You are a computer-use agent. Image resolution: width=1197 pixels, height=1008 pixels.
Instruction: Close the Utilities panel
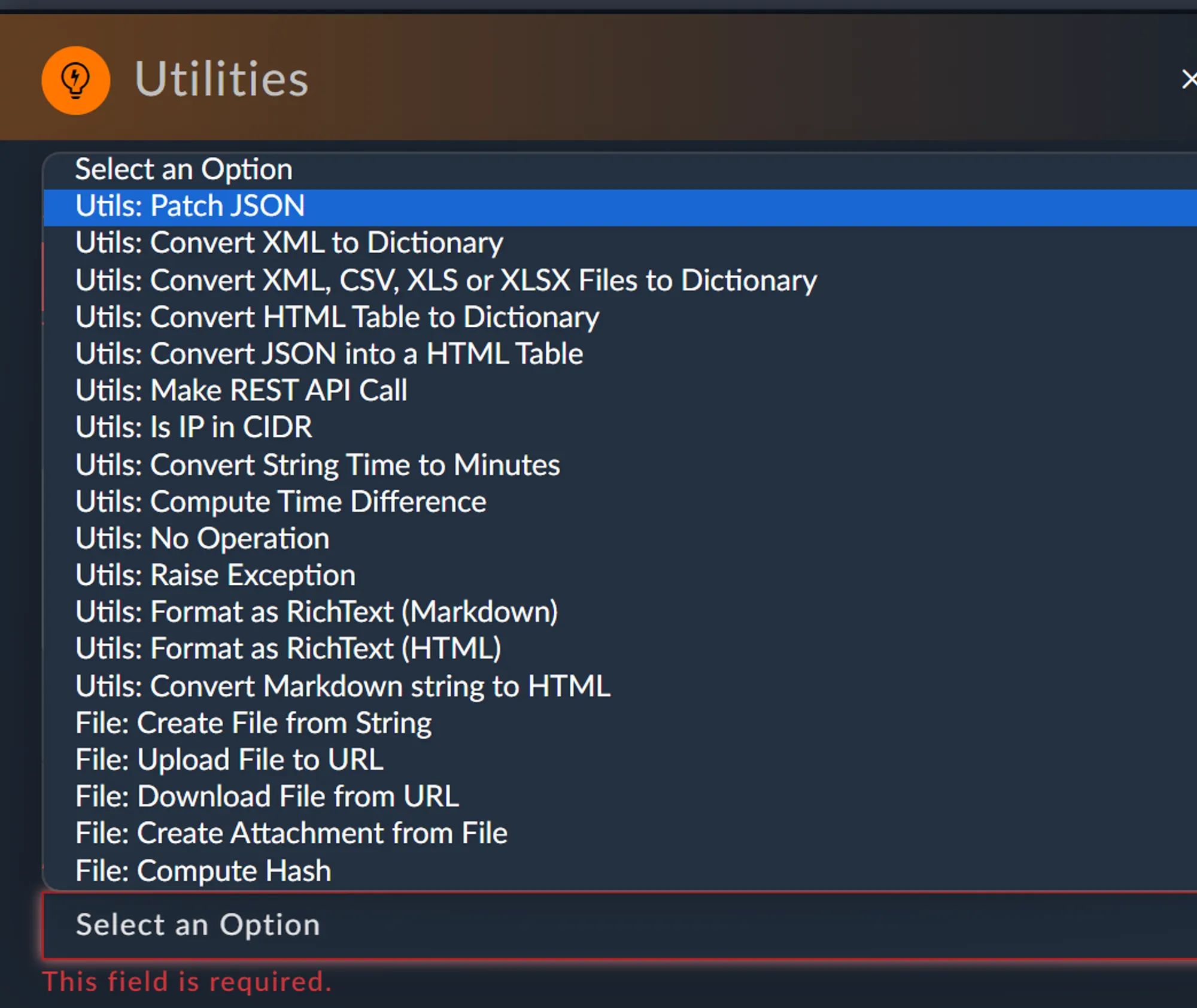point(1189,80)
